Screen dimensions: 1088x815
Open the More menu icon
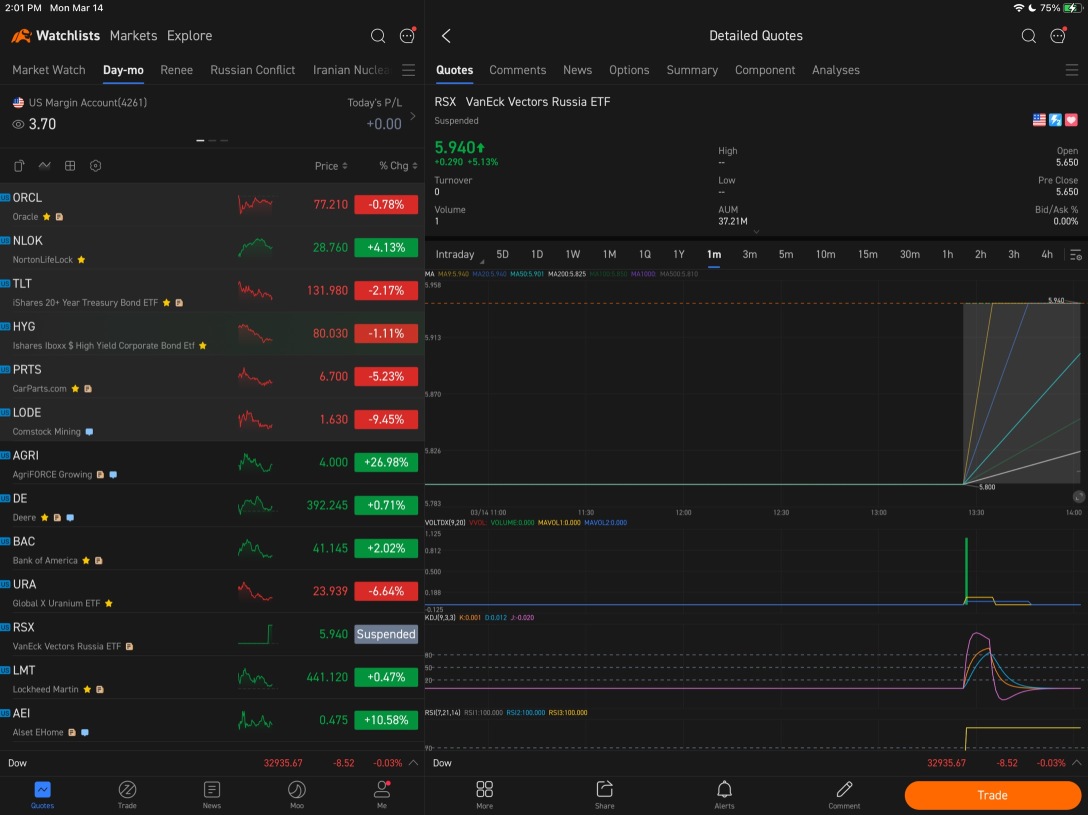click(x=484, y=795)
